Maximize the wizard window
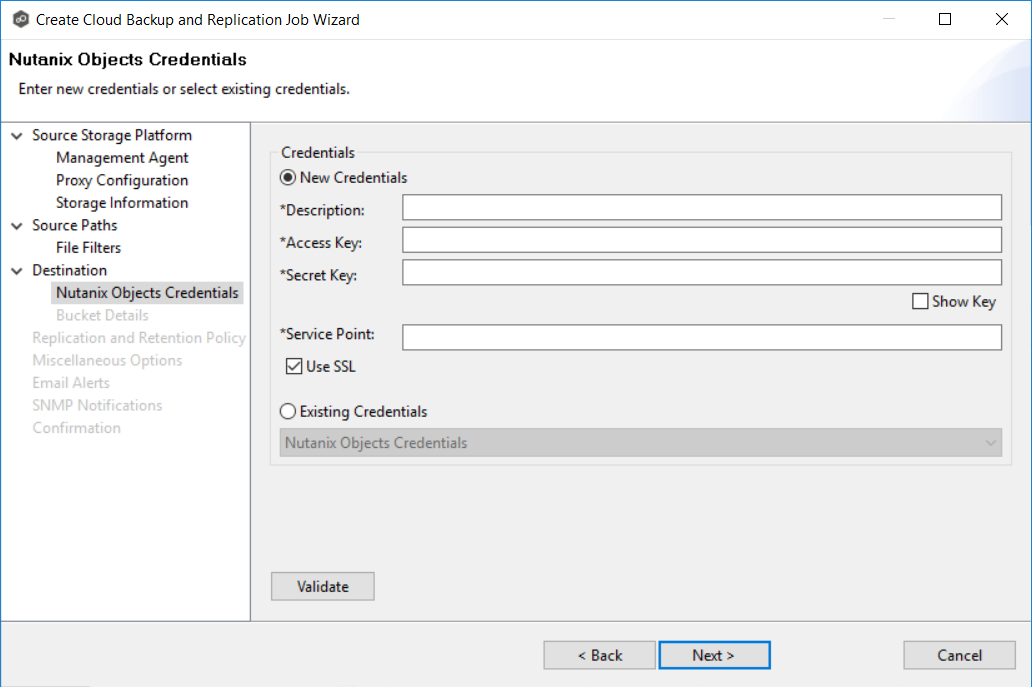 (945, 20)
